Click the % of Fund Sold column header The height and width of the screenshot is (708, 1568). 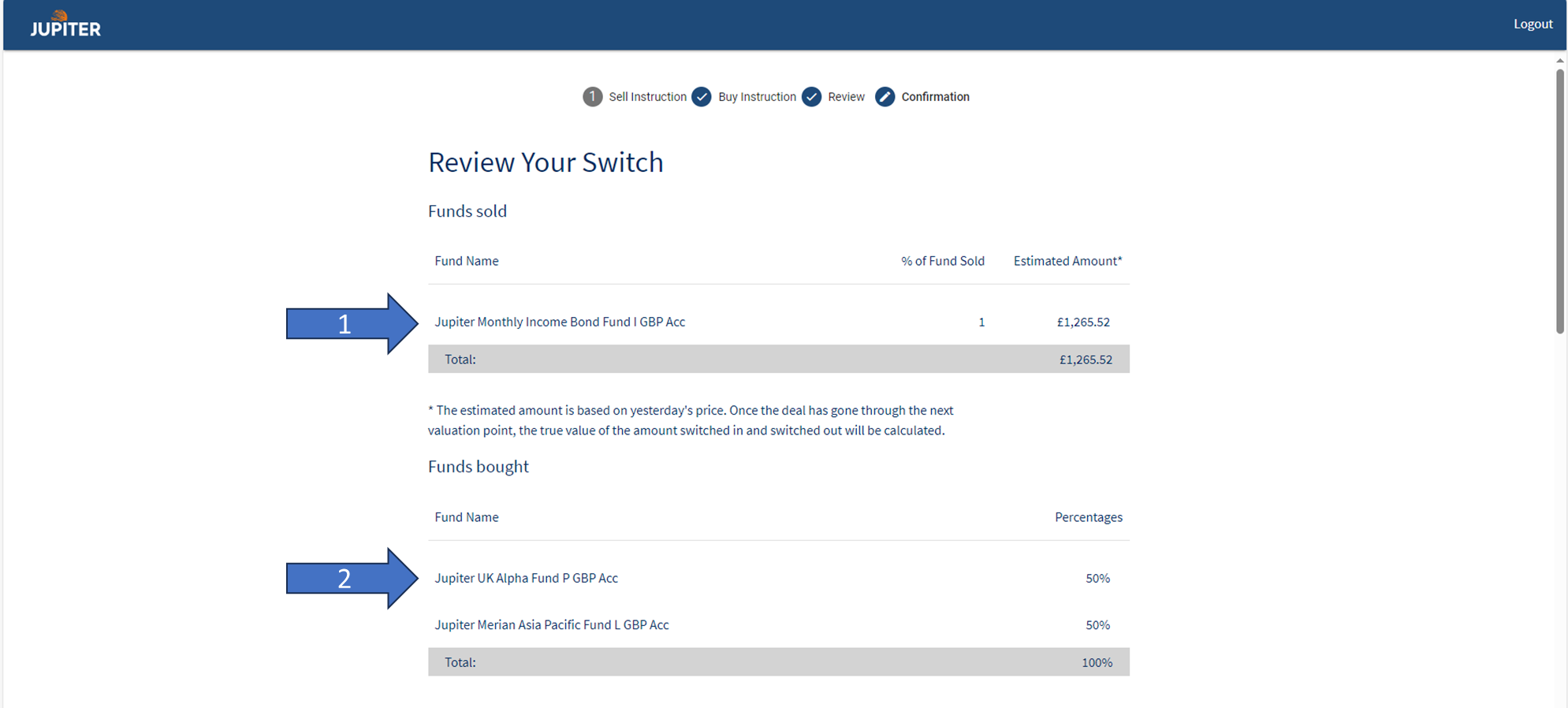coord(943,261)
